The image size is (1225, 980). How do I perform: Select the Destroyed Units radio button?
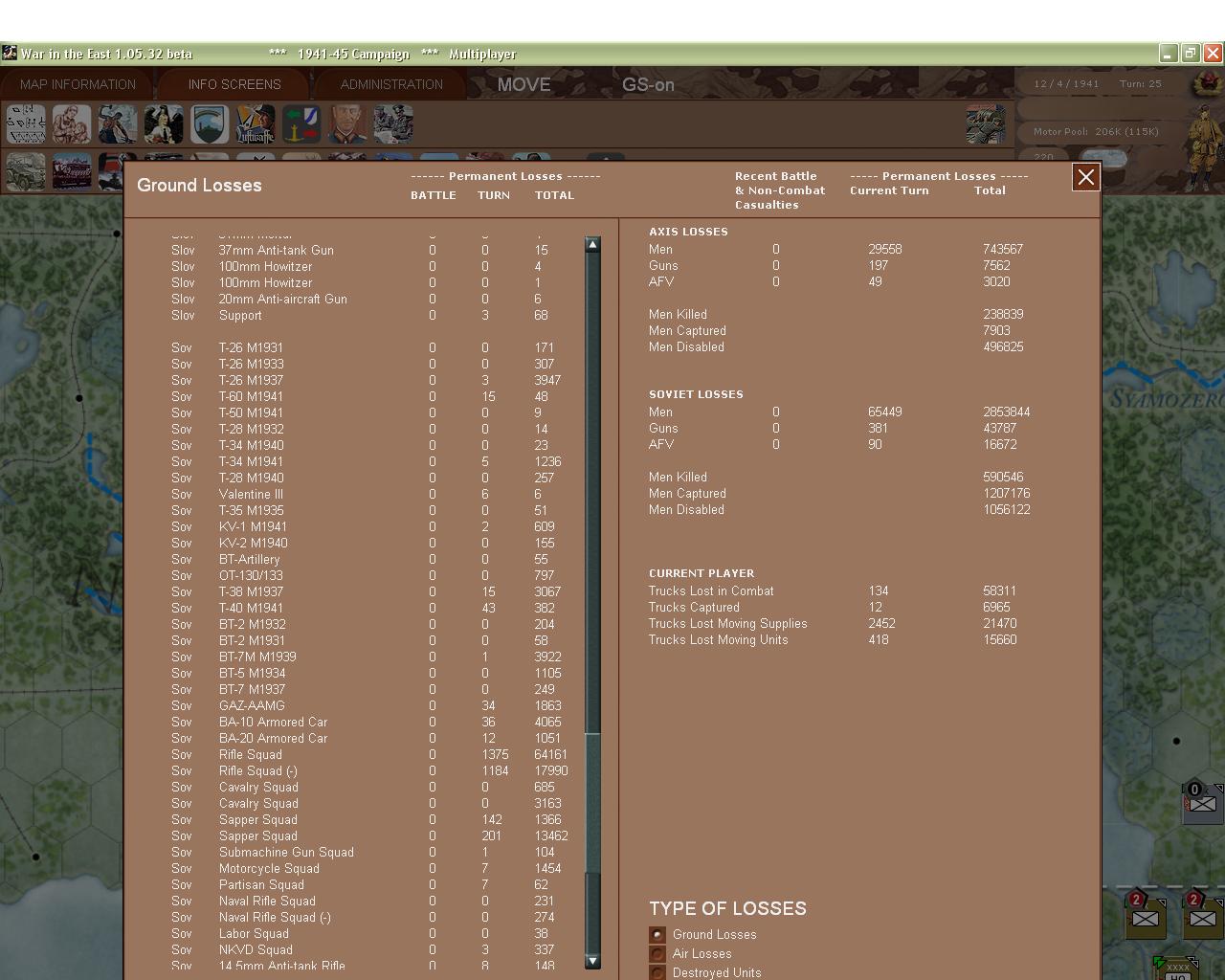coord(657,972)
